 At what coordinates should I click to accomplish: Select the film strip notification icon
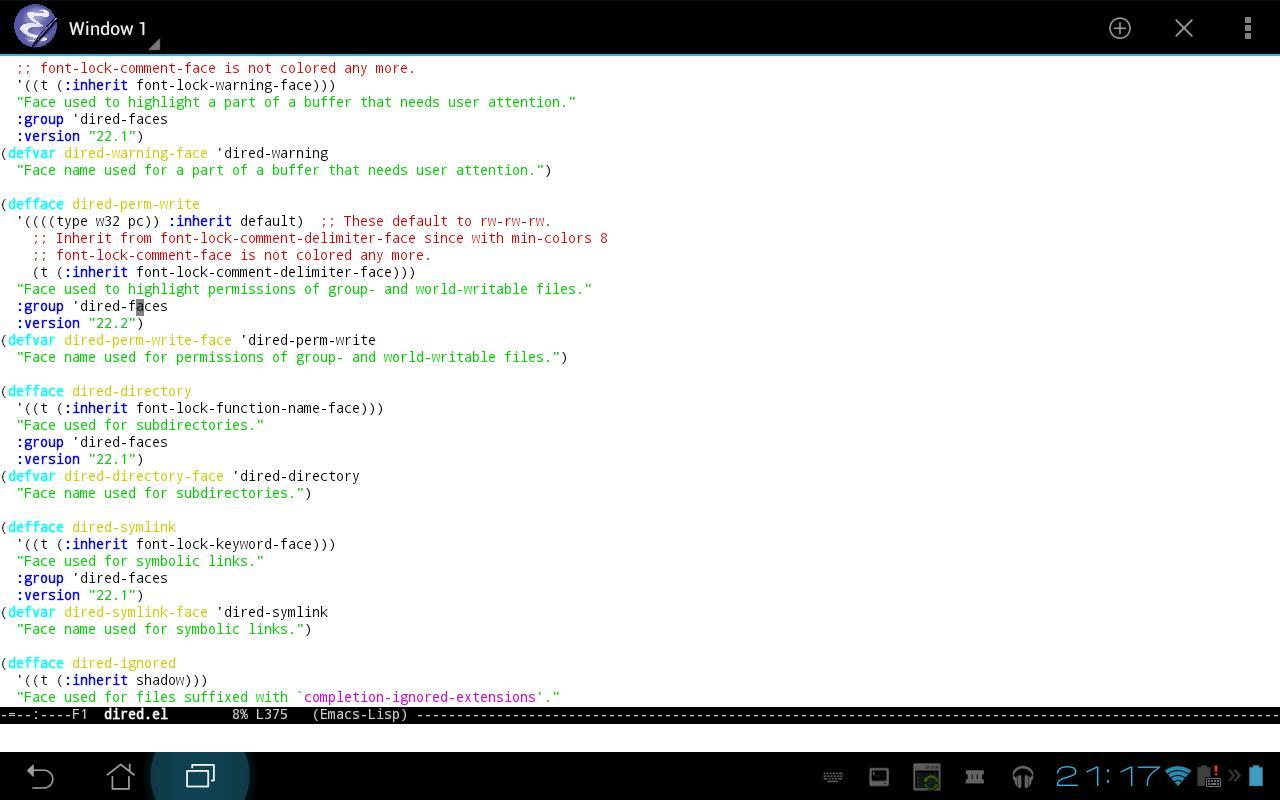[973, 776]
